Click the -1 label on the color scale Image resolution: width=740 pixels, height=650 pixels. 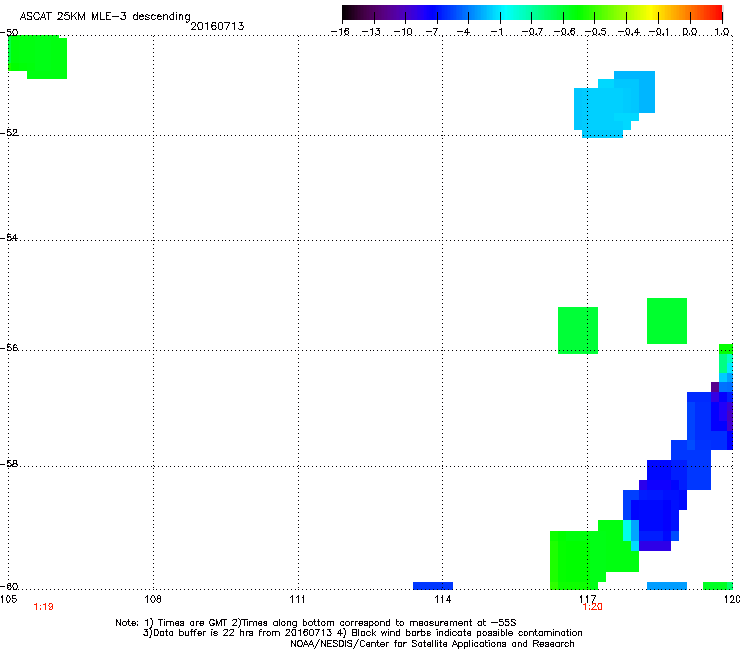click(x=496, y=32)
